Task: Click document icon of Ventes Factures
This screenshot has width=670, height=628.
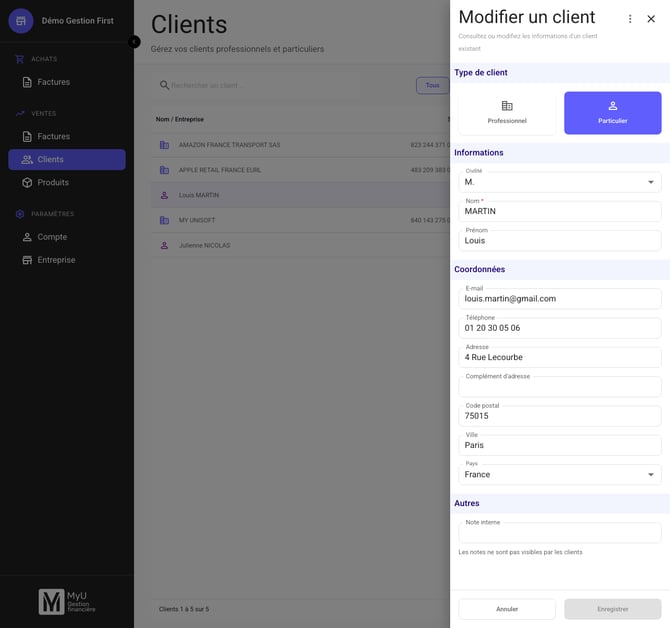Action: [27, 137]
